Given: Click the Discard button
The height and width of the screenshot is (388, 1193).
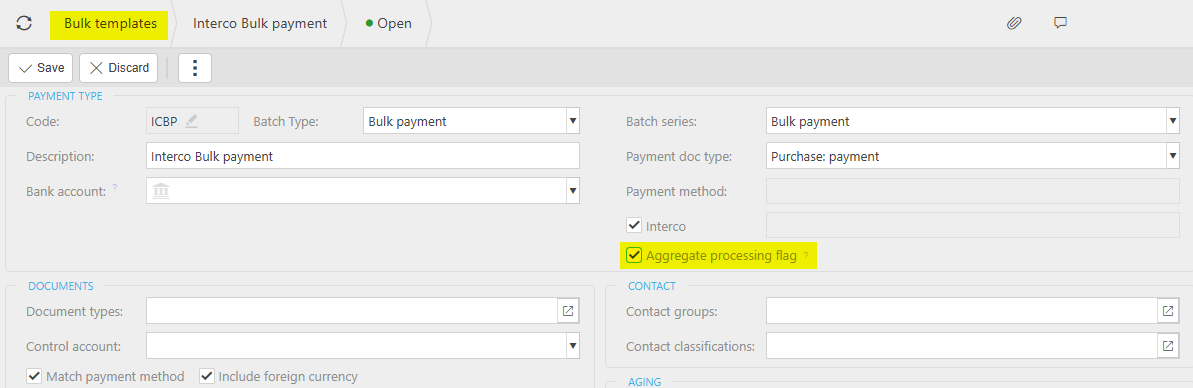Looking at the screenshot, I should pyautogui.click(x=119, y=68).
